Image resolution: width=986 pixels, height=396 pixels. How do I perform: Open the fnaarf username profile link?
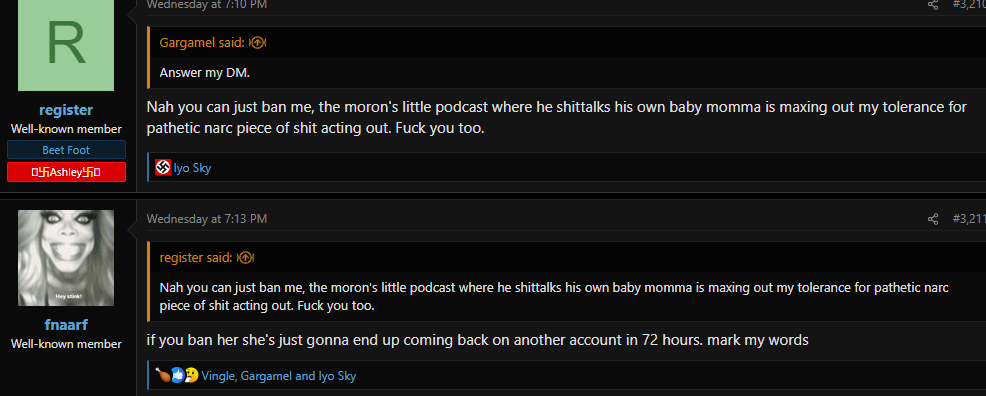[x=66, y=325]
